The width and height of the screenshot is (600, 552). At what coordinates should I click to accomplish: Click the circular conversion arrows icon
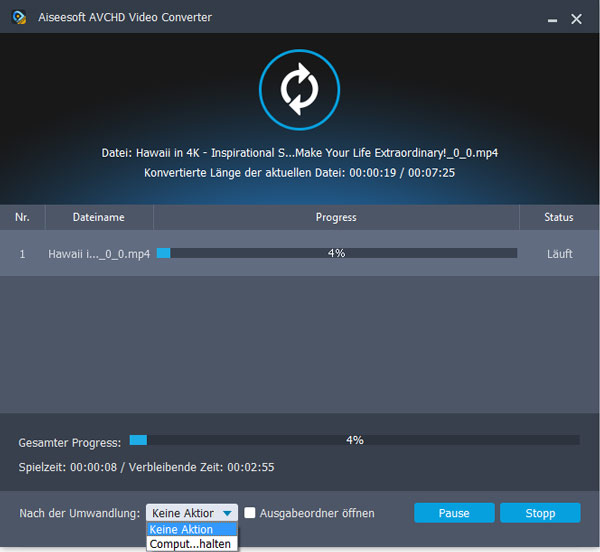tap(300, 90)
